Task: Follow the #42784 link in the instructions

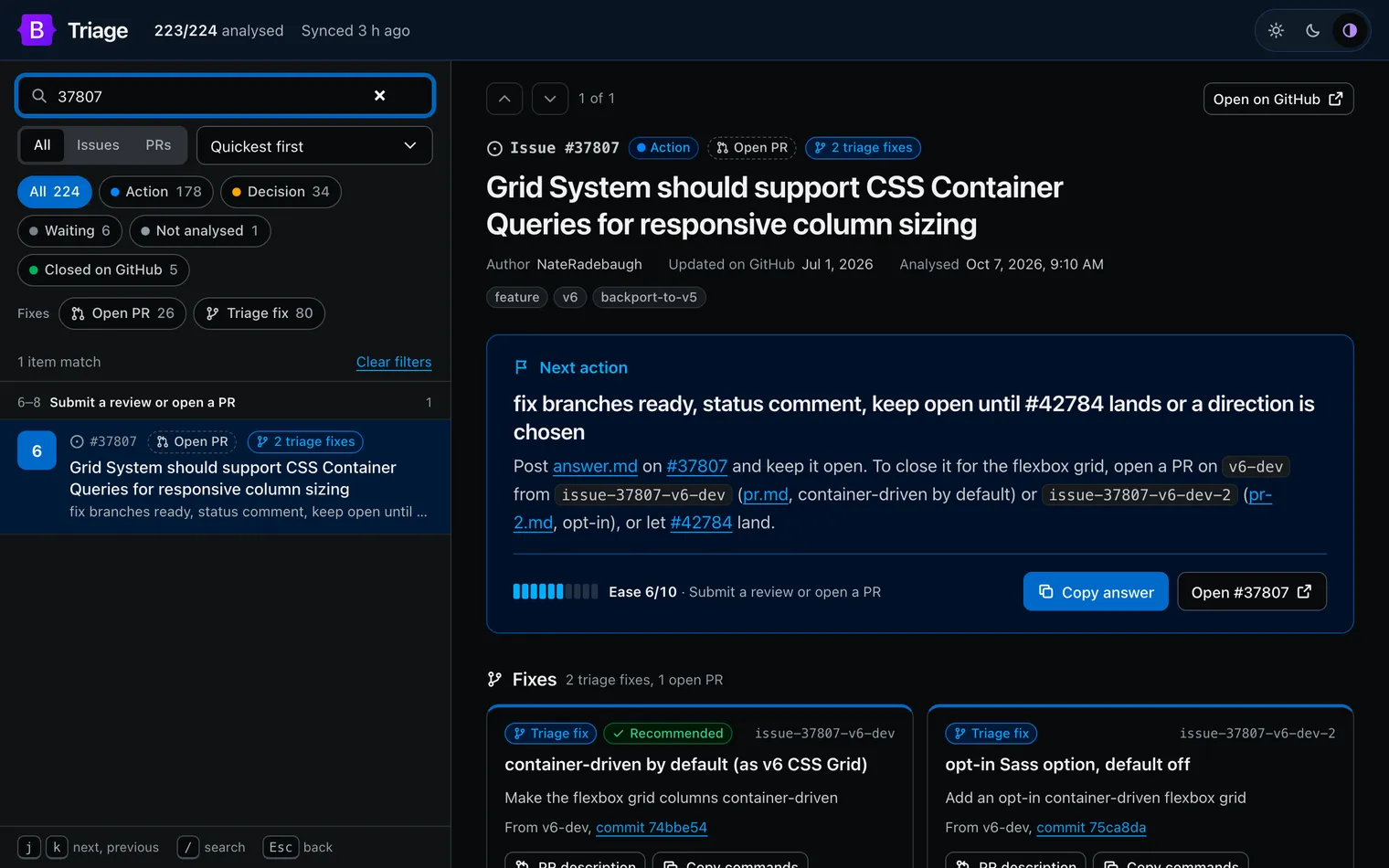Action: [x=701, y=524]
